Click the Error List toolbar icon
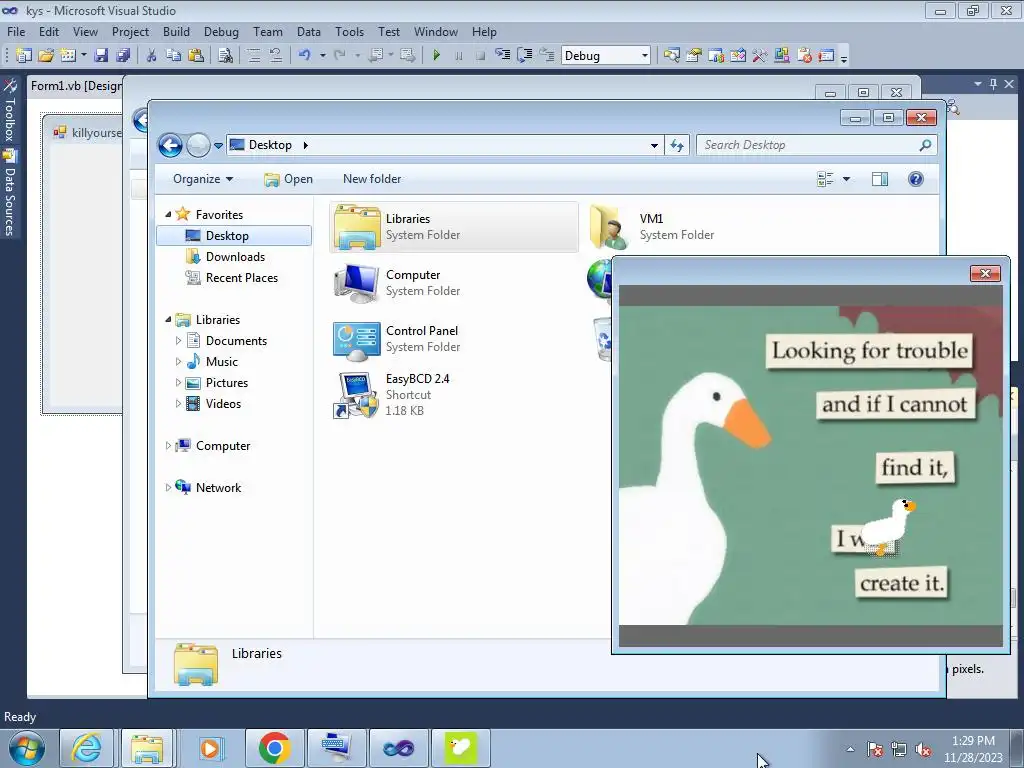Viewport: 1024px width, 768px height. point(804,56)
